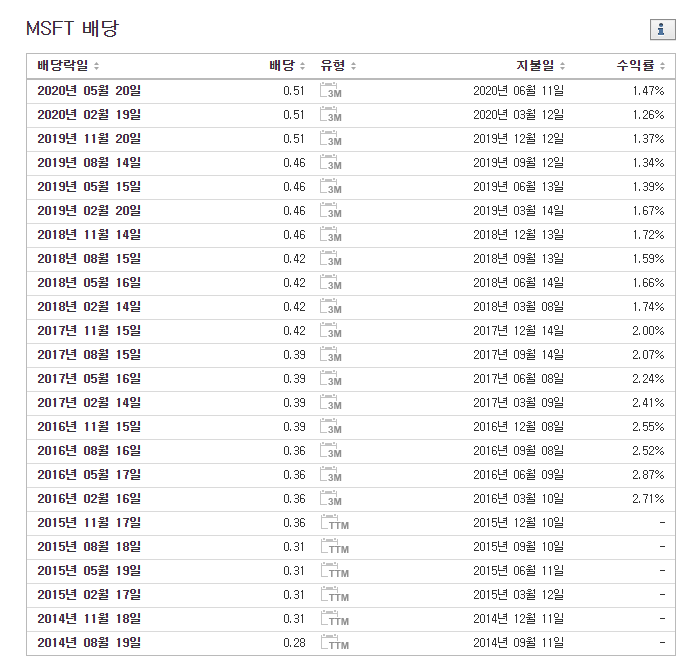The image size is (681, 659).
Task: Click 3M icon in 2017년 08월 15일 row
Action: pos(331,354)
